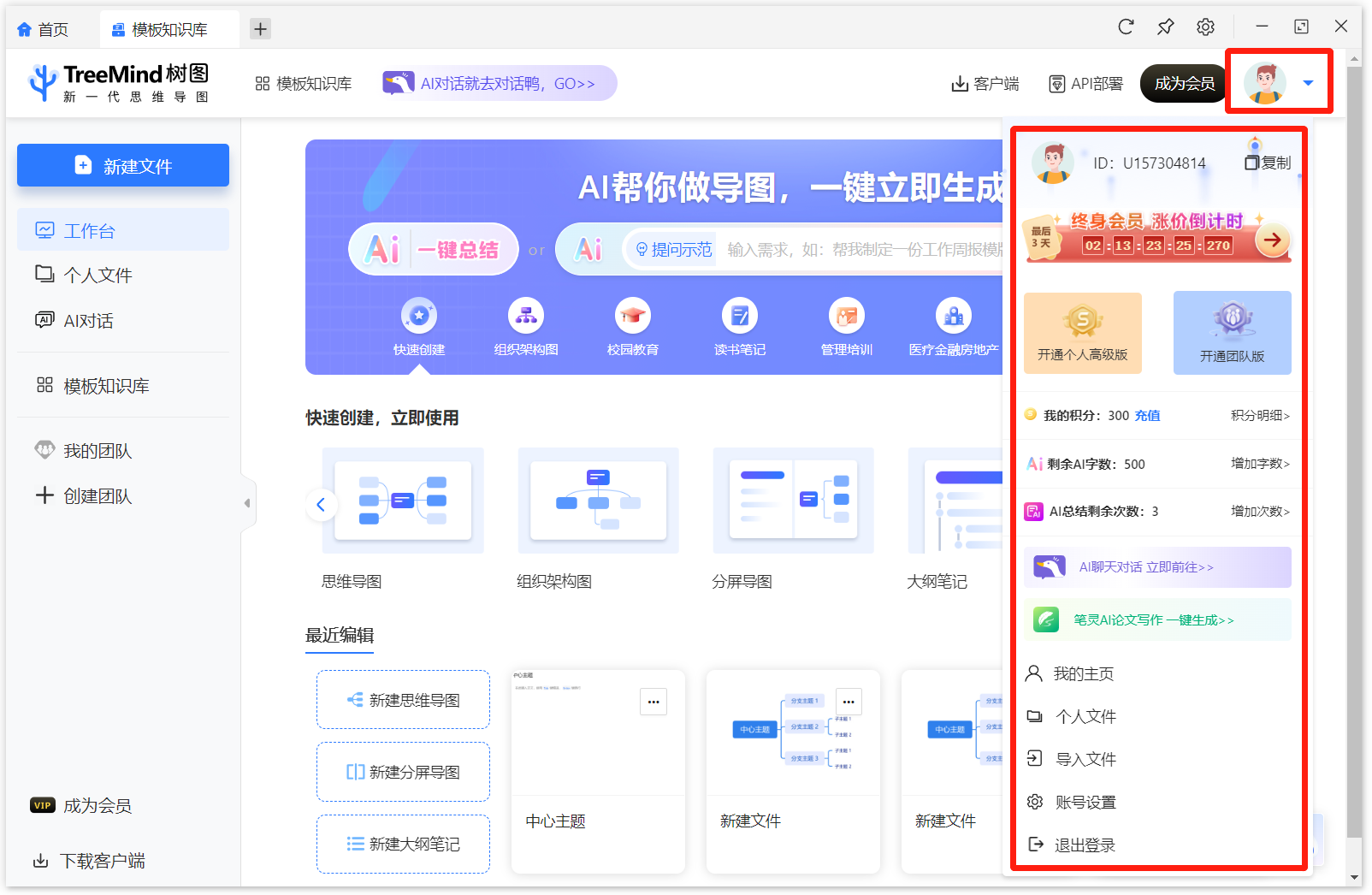Open more options on 中心主题 file

click(653, 702)
